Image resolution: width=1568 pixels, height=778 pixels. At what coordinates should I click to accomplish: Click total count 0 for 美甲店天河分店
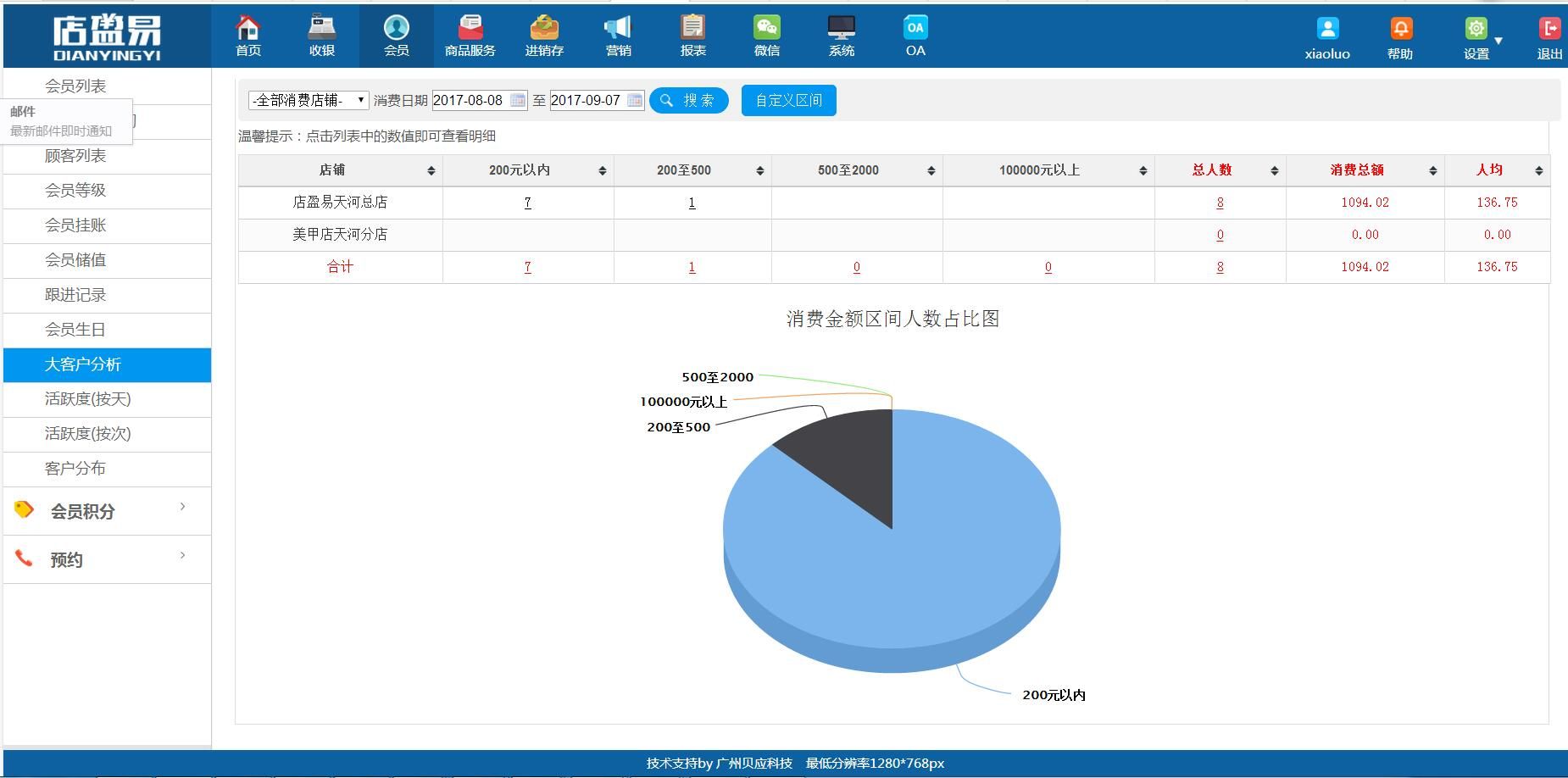(1220, 235)
